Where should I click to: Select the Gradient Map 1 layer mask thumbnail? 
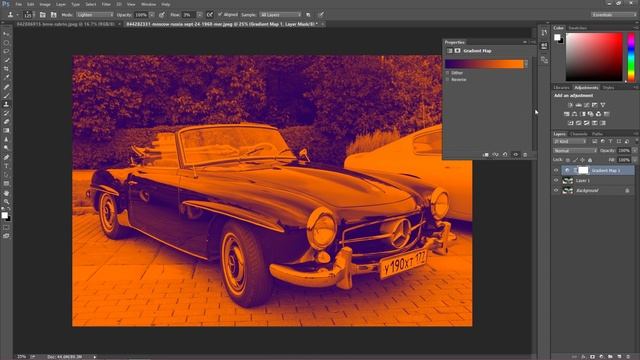(584, 170)
